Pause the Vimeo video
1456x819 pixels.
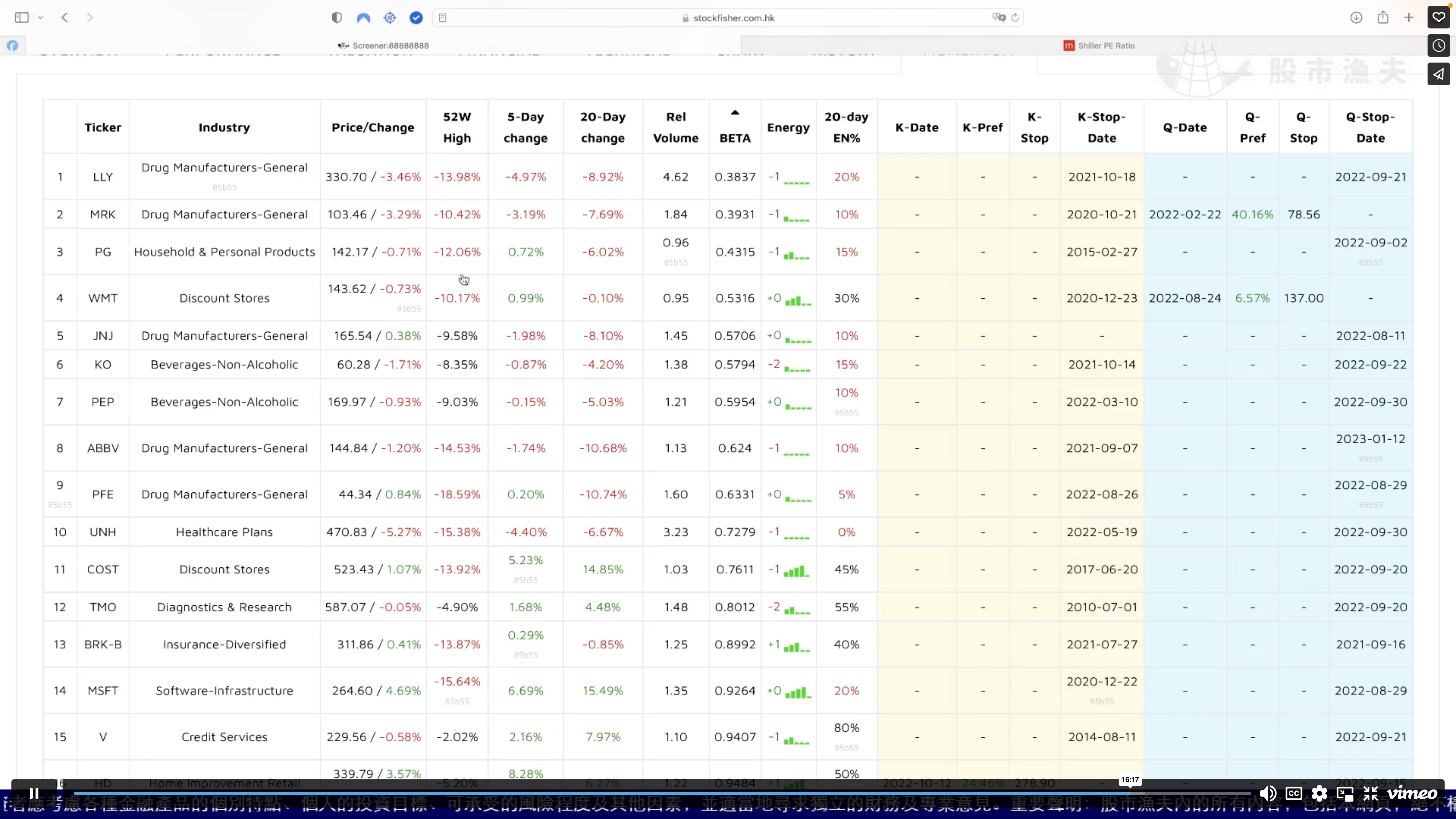pos(34,793)
